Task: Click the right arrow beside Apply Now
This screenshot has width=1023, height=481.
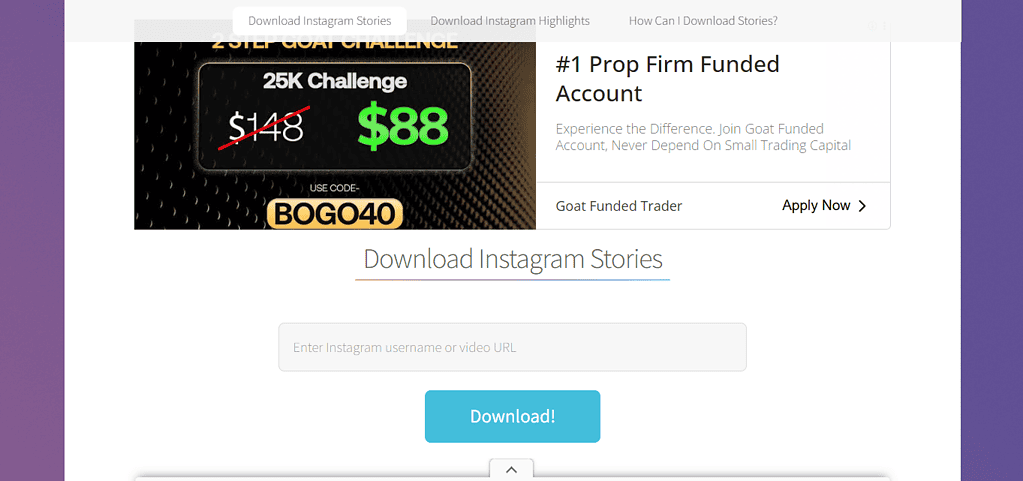Action: (862, 206)
